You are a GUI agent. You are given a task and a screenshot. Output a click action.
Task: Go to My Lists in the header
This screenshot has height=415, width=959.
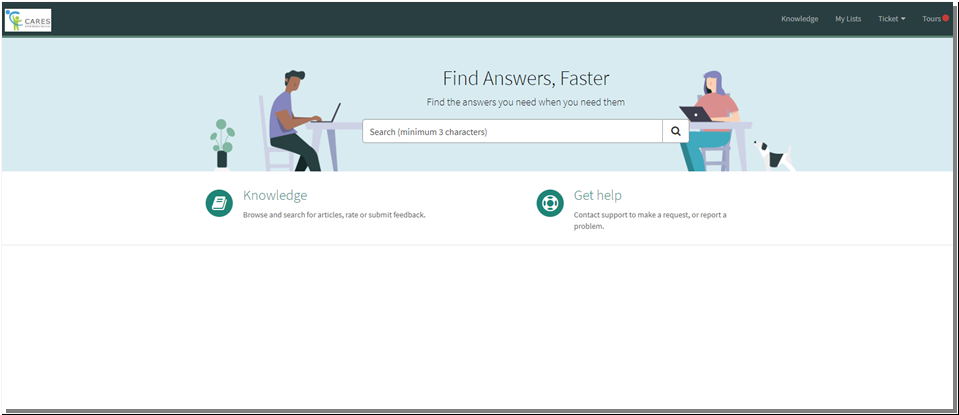click(848, 19)
